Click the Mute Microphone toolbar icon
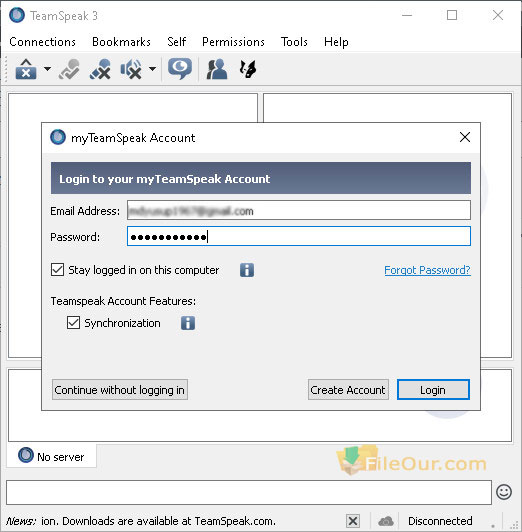Image resolution: width=522 pixels, height=532 pixels. (x=100, y=69)
